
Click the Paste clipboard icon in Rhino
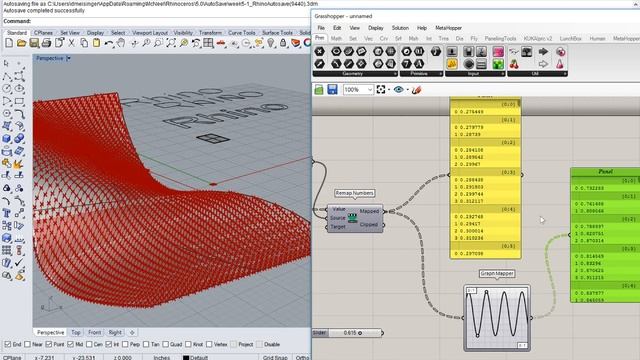(x=96, y=43)
